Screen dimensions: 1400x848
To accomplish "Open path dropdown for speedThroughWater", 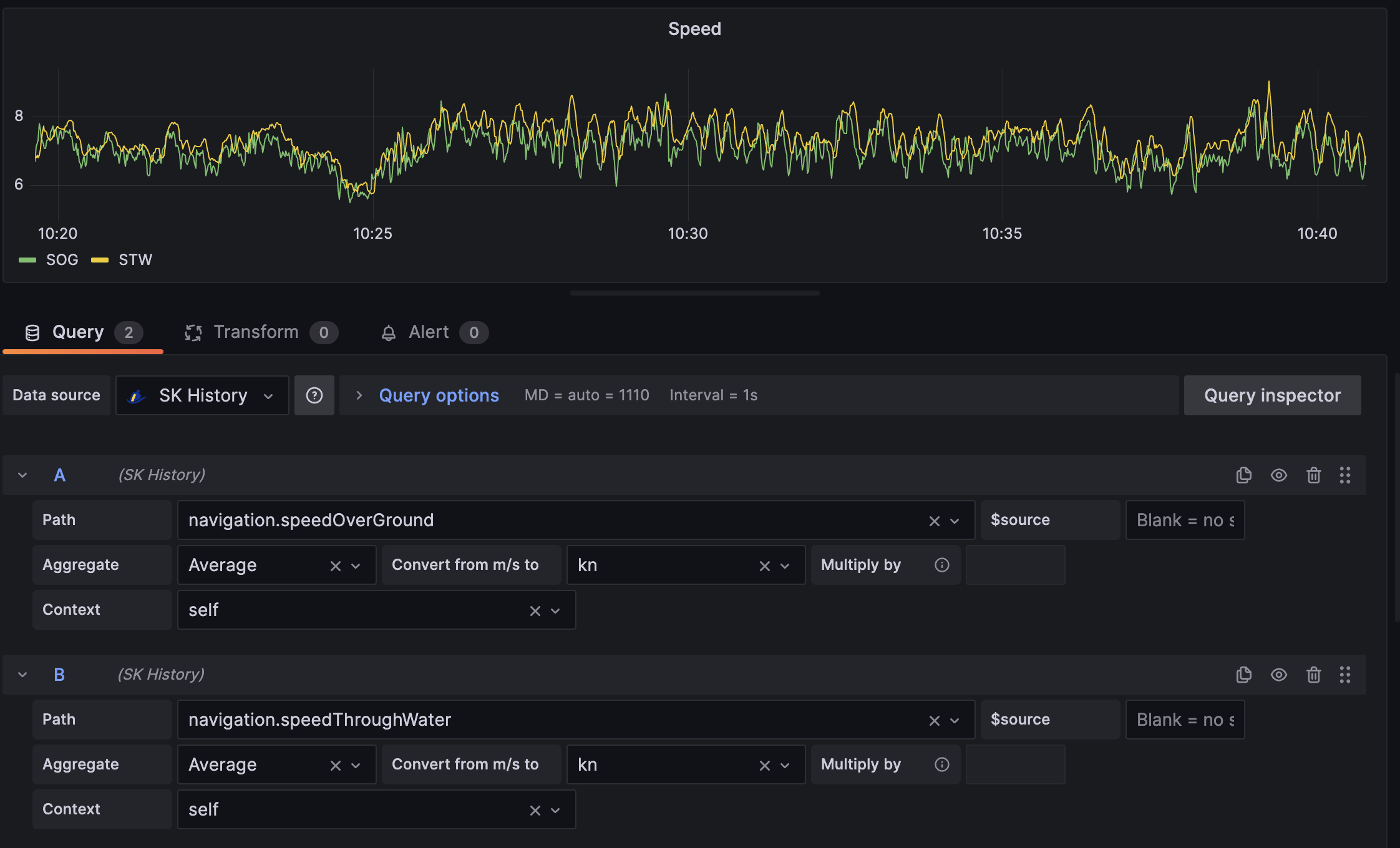I will 955,721.
